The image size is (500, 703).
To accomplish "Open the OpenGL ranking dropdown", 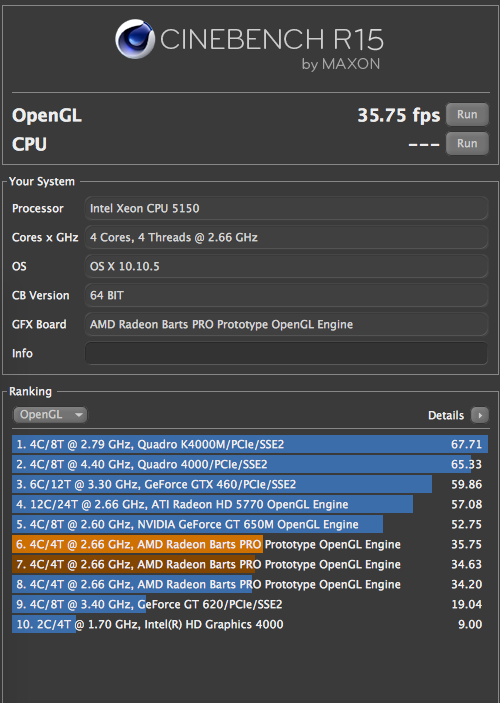I will pos(50,415).
